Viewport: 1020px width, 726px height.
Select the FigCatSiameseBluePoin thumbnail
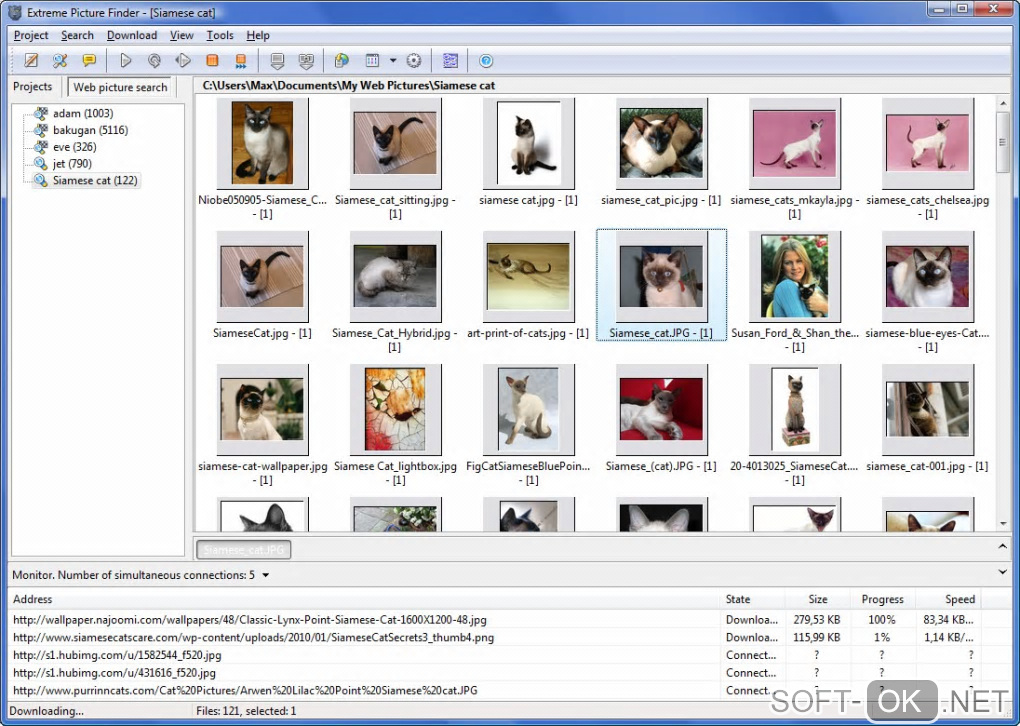528,409
